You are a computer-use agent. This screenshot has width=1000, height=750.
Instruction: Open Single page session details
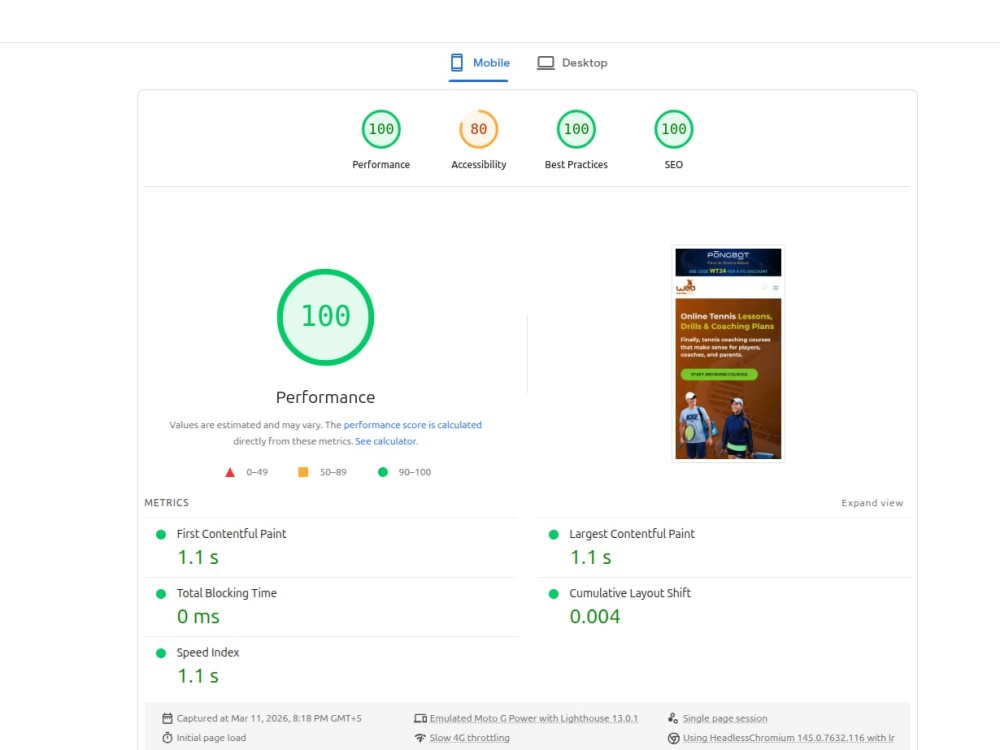pos(725,718)
